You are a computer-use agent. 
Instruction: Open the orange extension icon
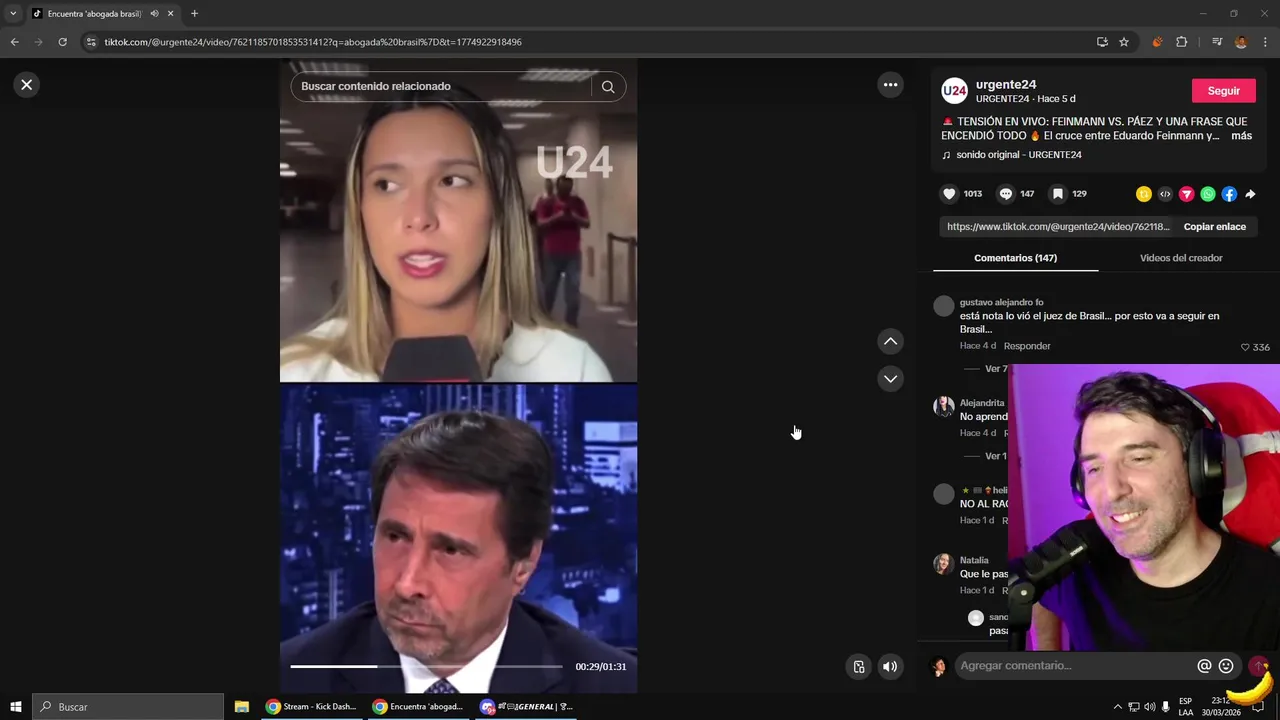[x=1157, y=42]
